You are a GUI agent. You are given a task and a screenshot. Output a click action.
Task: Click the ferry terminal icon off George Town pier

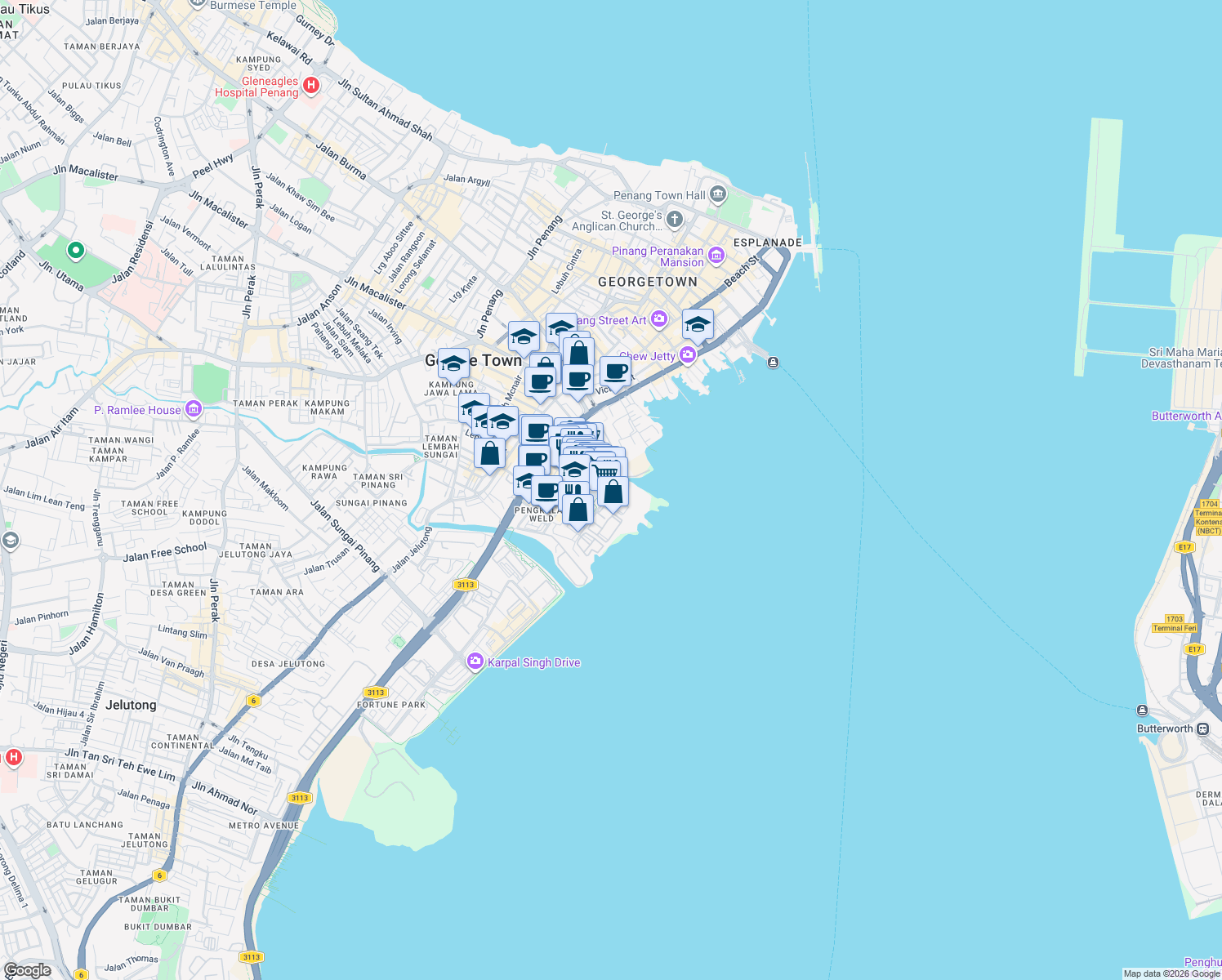[x=773, y=362]
